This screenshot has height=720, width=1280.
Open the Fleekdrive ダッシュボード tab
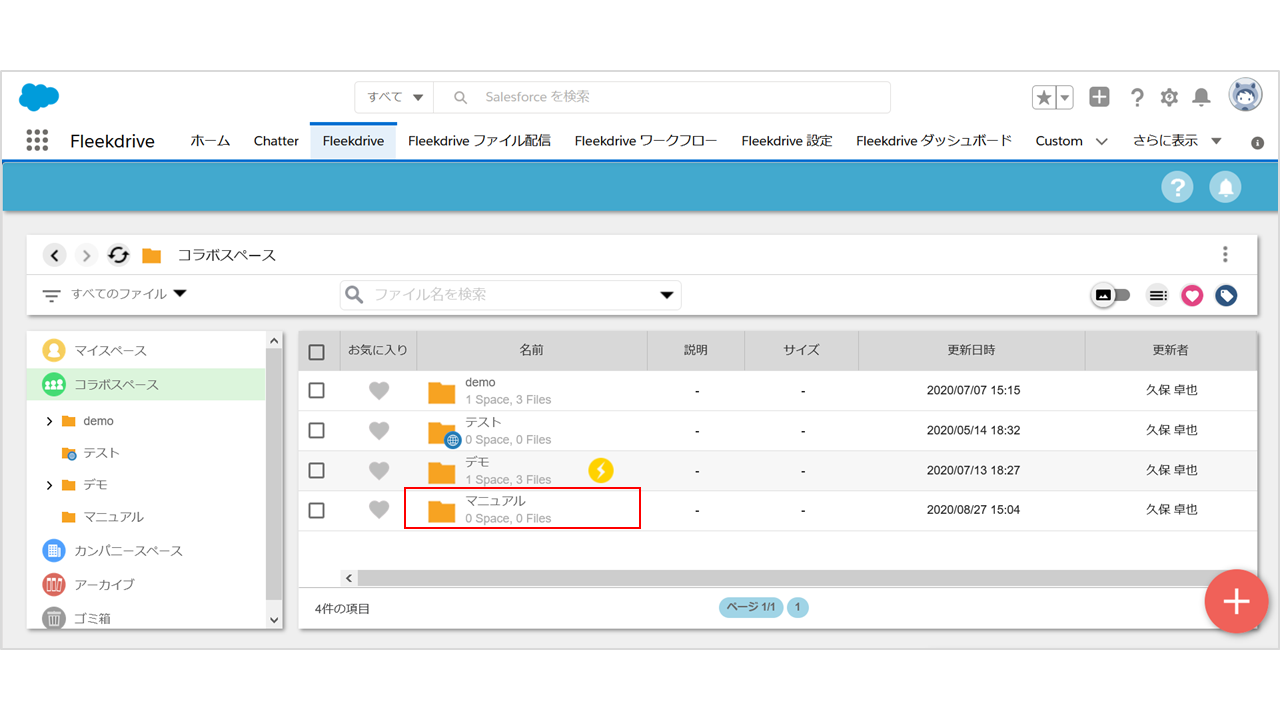tap(934, 141)
